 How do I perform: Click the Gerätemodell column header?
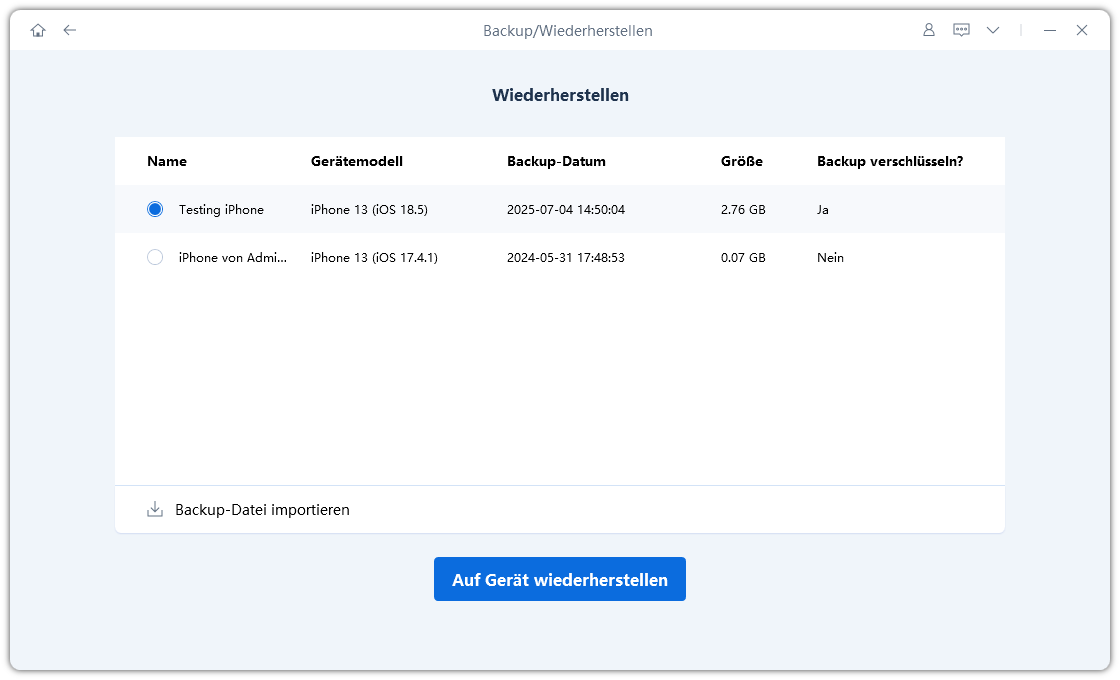point(357,161)
